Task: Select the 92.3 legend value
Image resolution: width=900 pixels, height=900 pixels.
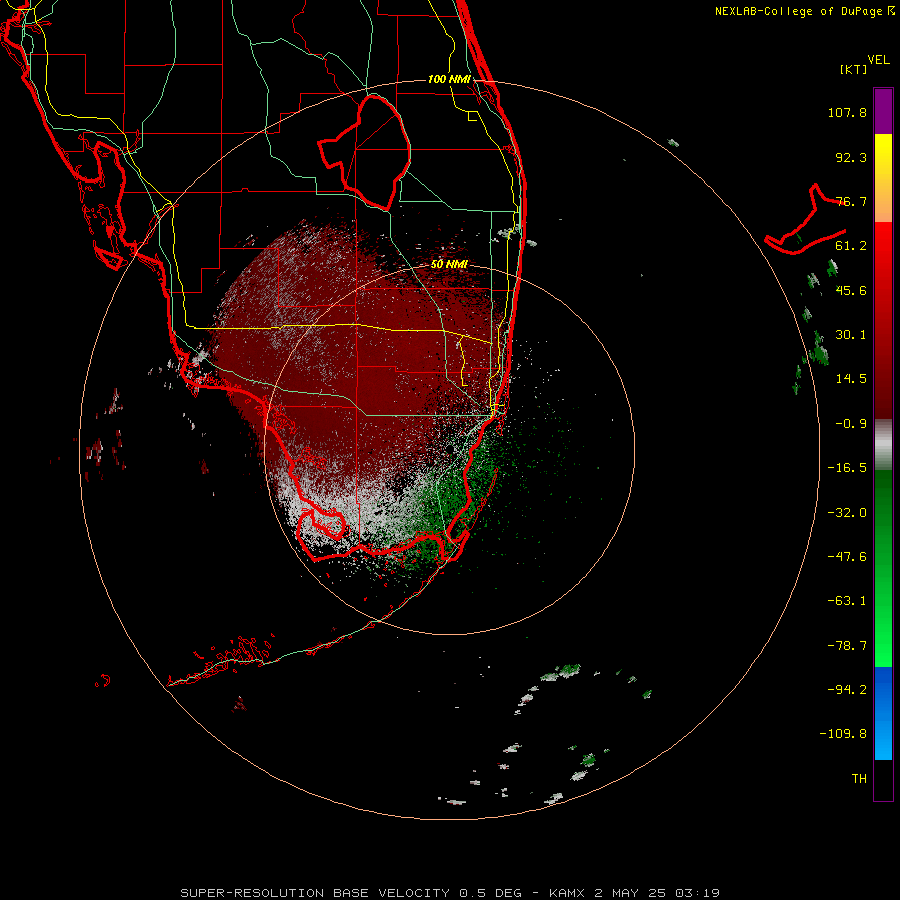Action: 851,157
